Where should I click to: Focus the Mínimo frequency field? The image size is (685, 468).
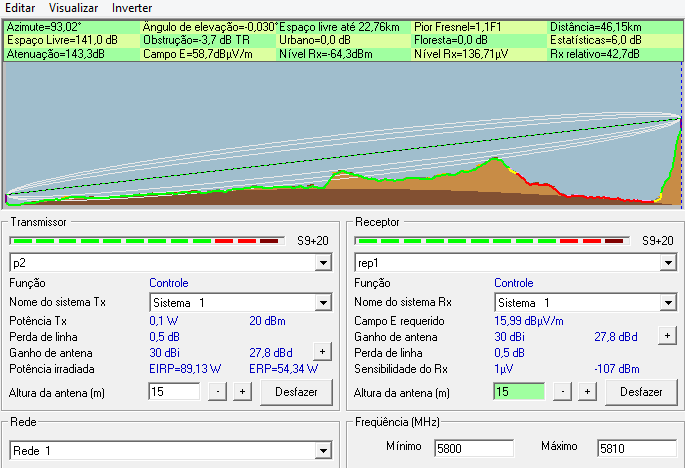(474, 448)
